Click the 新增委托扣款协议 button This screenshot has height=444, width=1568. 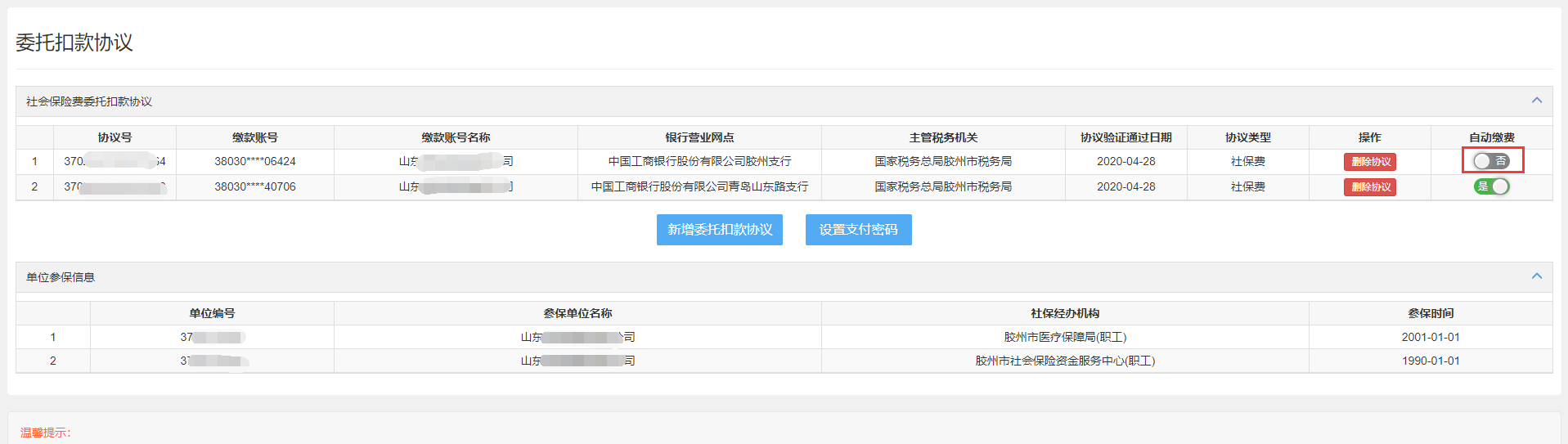tap(719, 230)
